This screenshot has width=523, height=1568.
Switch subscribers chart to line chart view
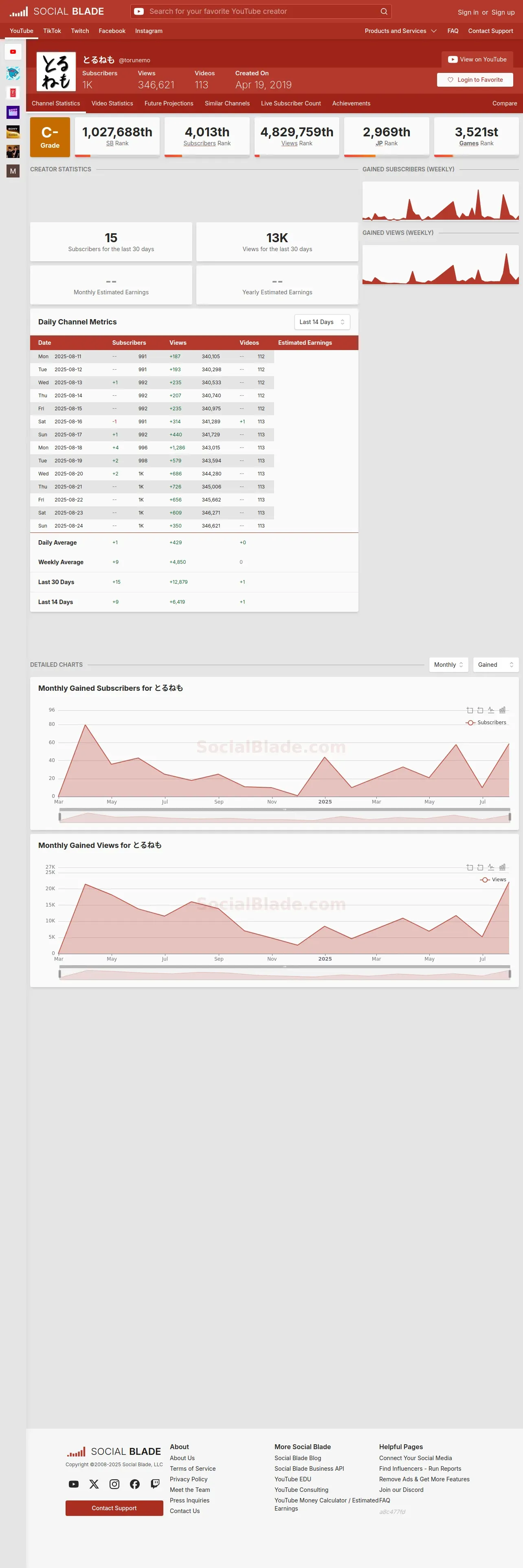tap(491, 710)
